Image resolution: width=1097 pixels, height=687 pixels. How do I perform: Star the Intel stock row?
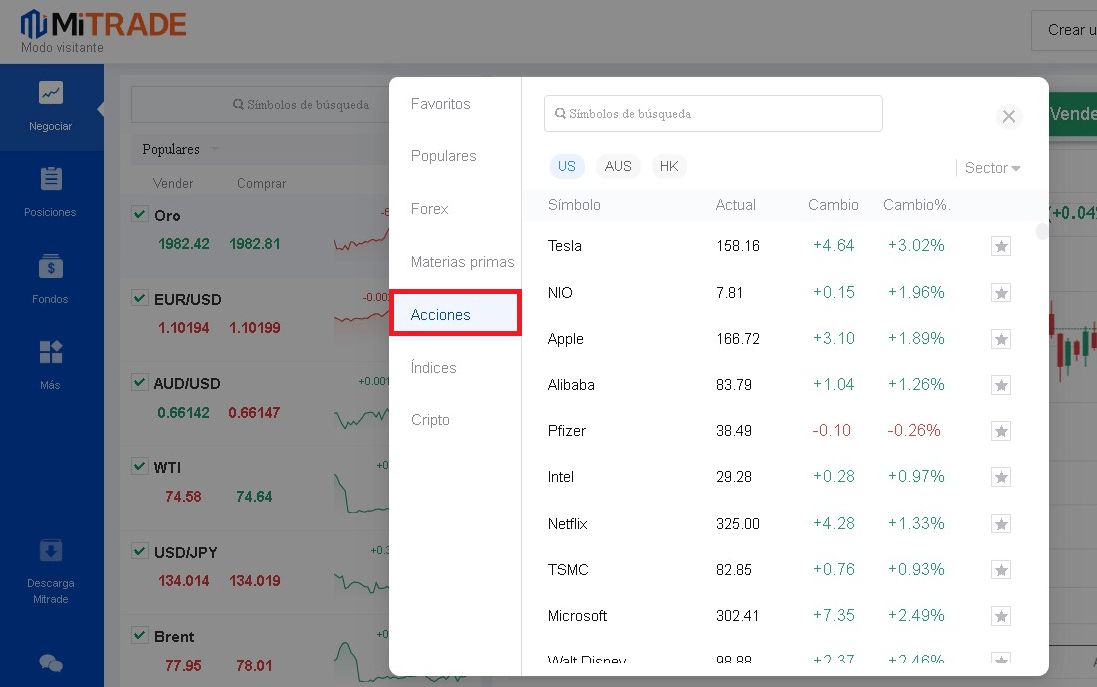(1001, 477)
